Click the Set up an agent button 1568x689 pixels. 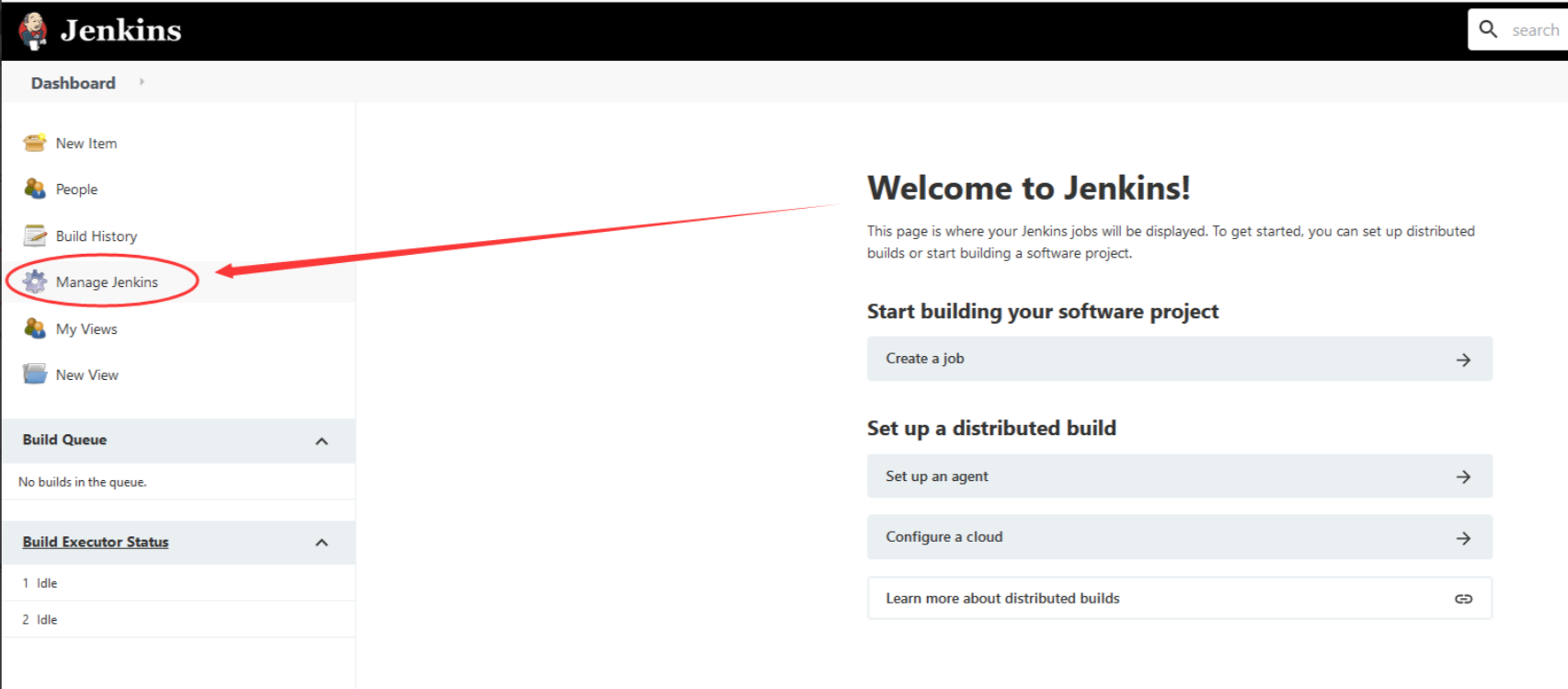(x=1179, y=477)
